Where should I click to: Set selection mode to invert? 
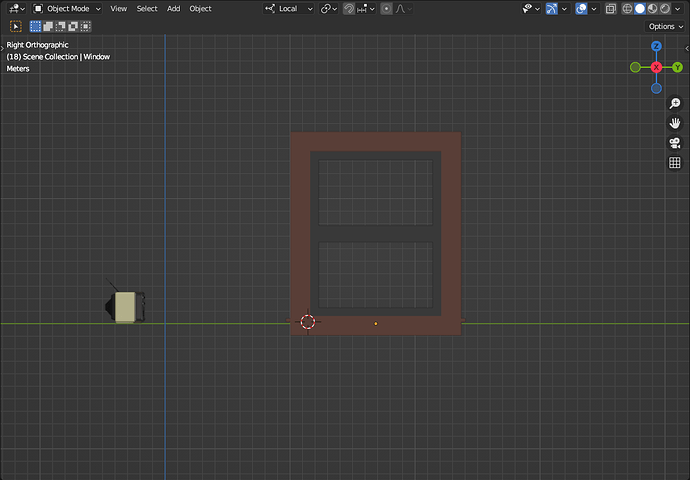click(73, 26)
